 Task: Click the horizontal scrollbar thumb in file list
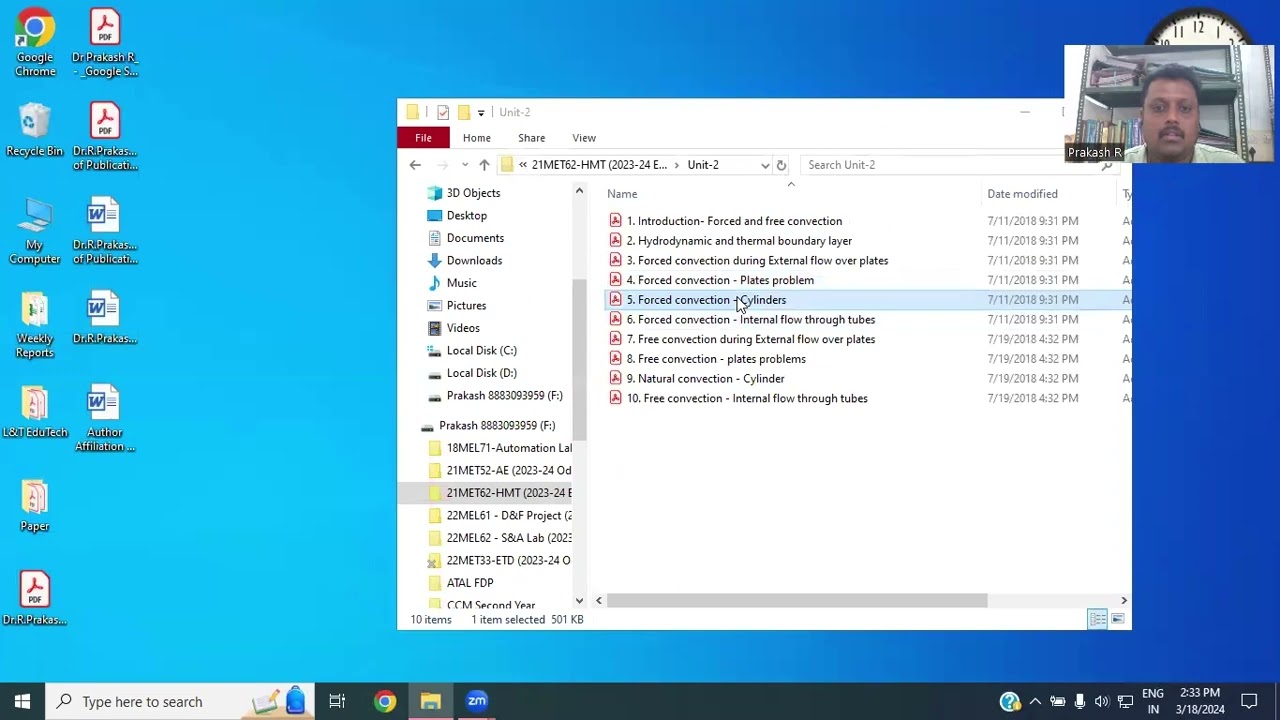pyautogui.click(x=797, y=601)
